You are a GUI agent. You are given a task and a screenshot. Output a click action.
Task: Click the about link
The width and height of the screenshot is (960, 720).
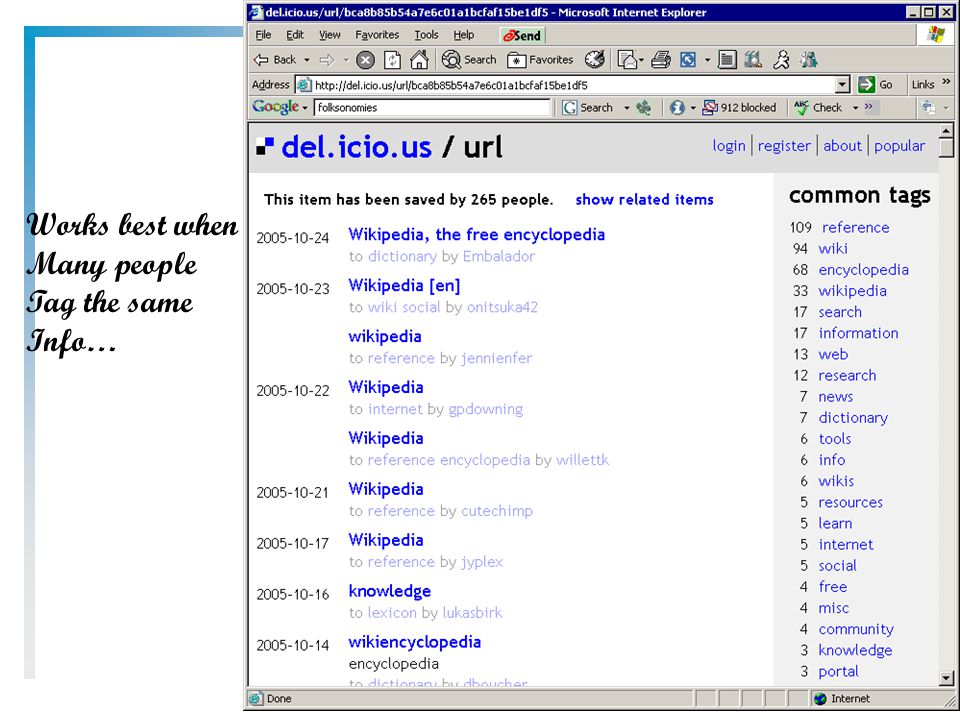(x=842, y=146)
